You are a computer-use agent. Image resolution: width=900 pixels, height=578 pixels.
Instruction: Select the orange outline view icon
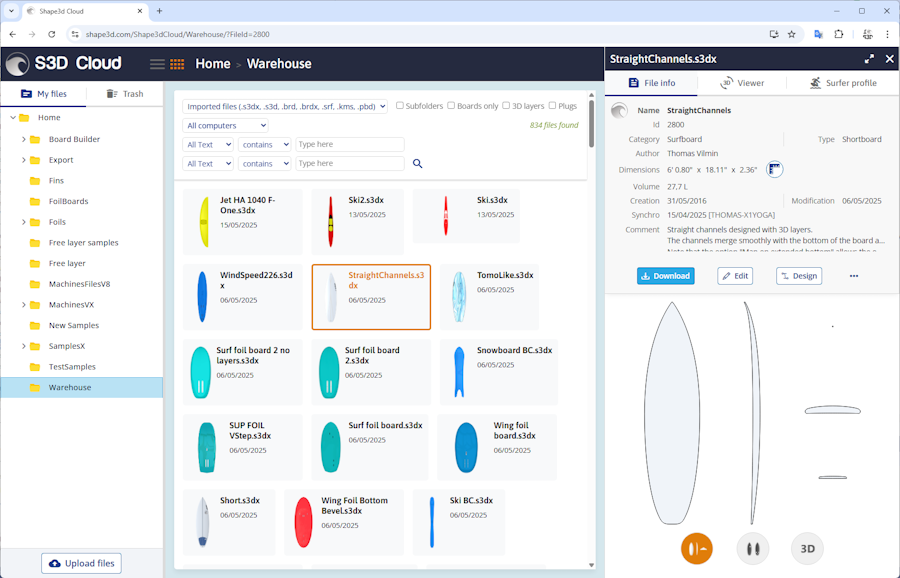696,548
